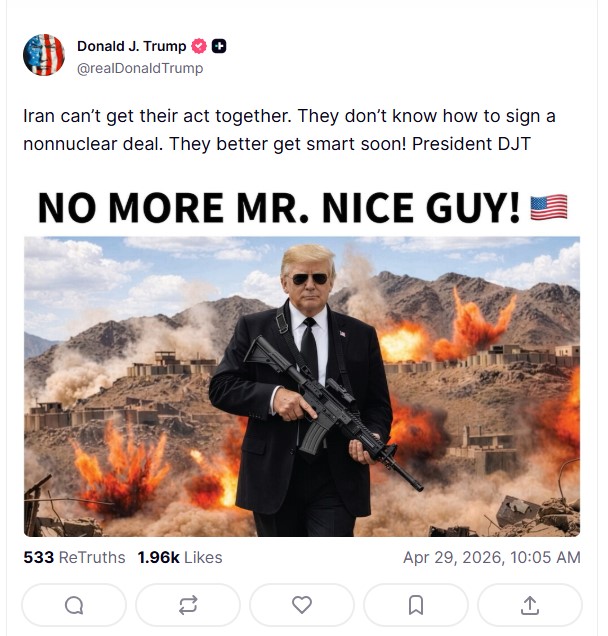Visit the @realDonaldTrump handle link
Image resolution: width=608 pixels, height=636 pixels.
point(140,68)
